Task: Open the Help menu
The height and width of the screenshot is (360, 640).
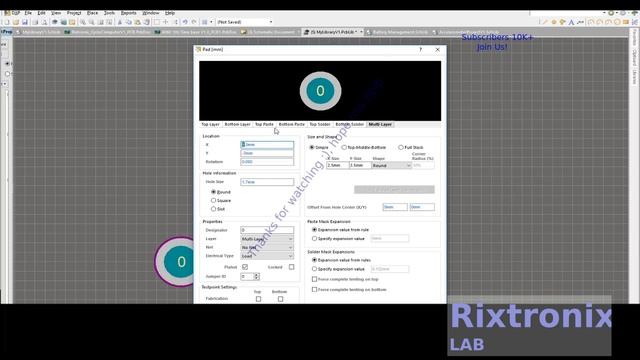Action: [x=170, y=13]
